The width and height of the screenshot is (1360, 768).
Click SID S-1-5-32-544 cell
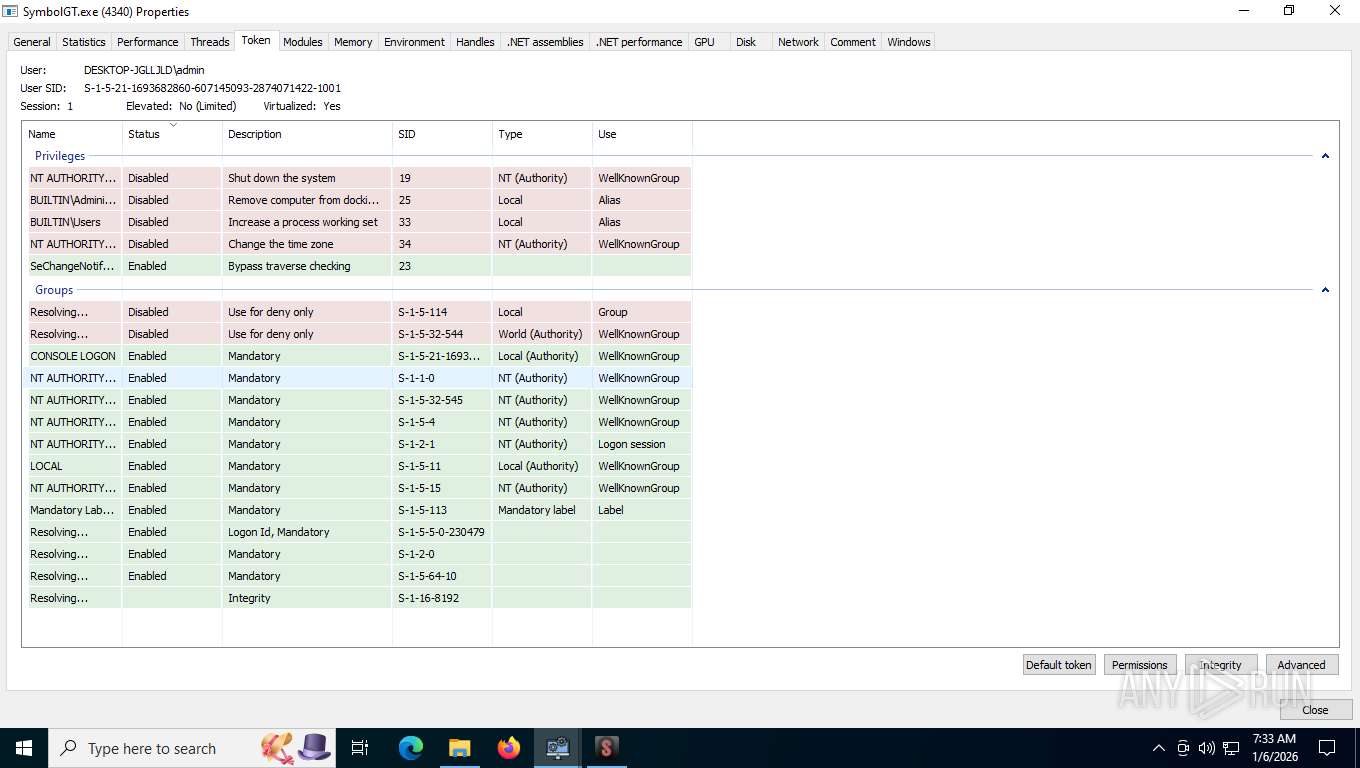click(x=442, y=334)
